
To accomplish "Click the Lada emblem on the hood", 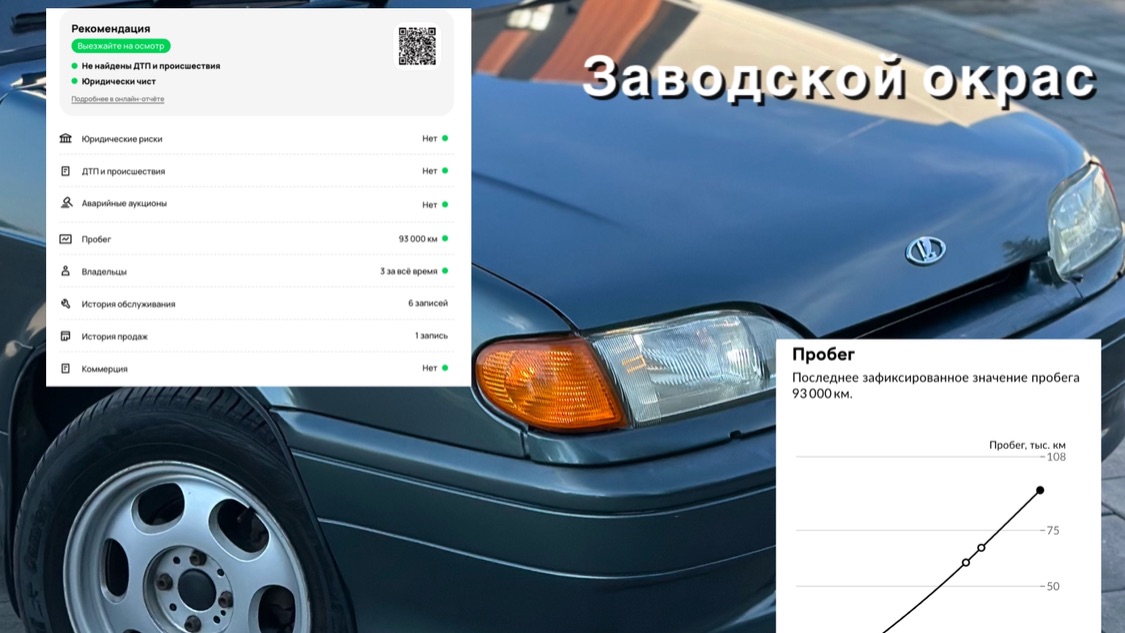I will click(925, 250).
